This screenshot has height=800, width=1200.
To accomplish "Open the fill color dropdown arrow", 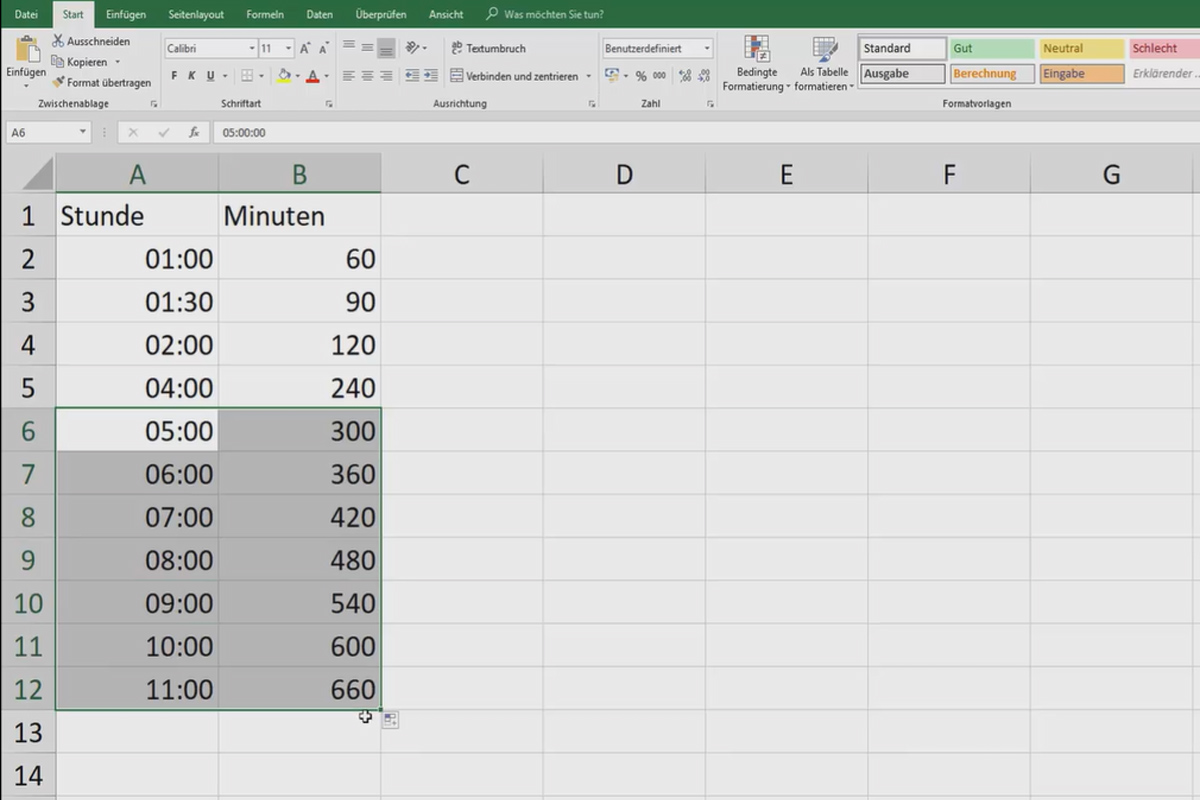I will click(x=297, y=76).
